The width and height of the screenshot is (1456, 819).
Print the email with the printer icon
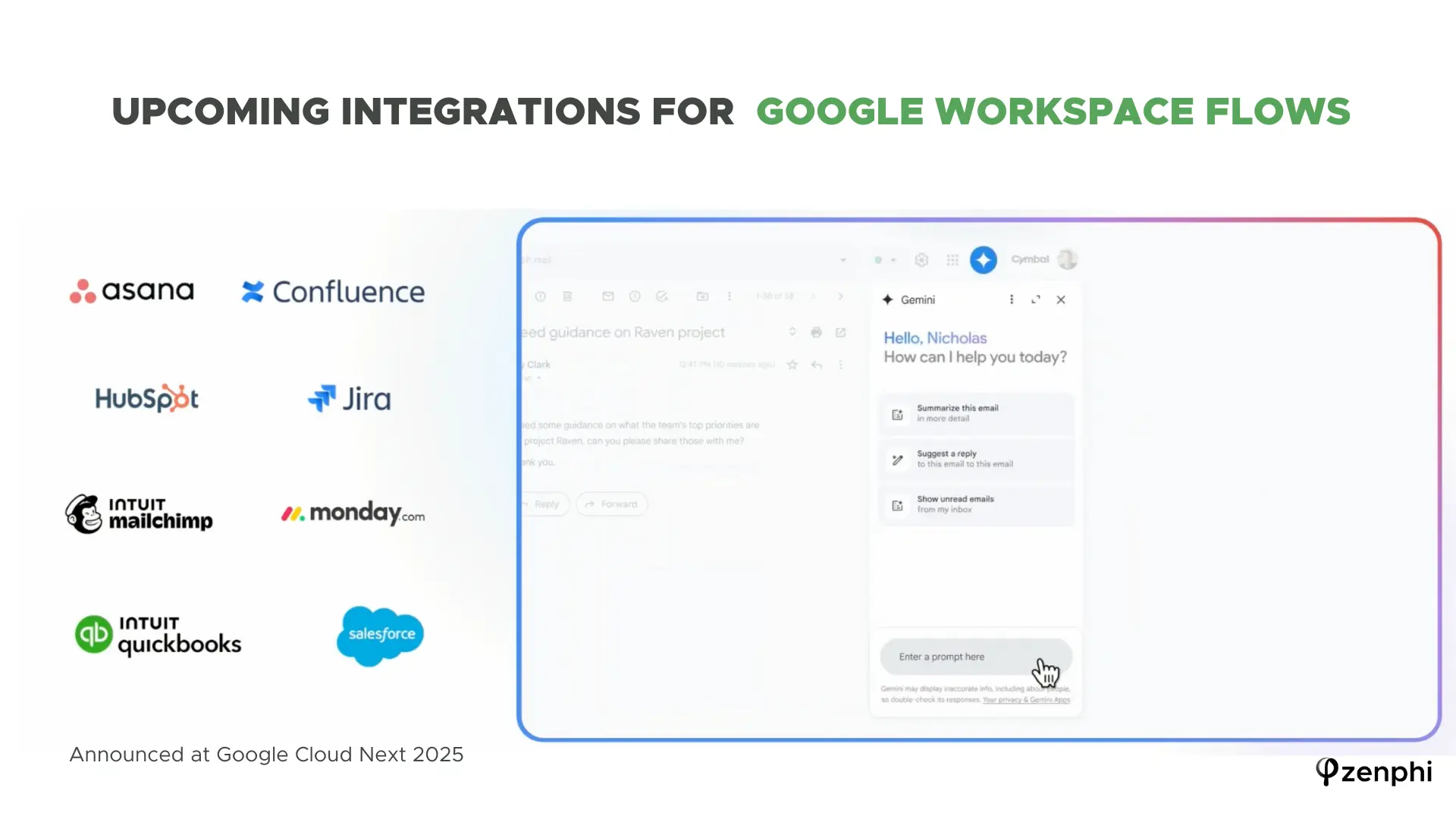[816, 332]
